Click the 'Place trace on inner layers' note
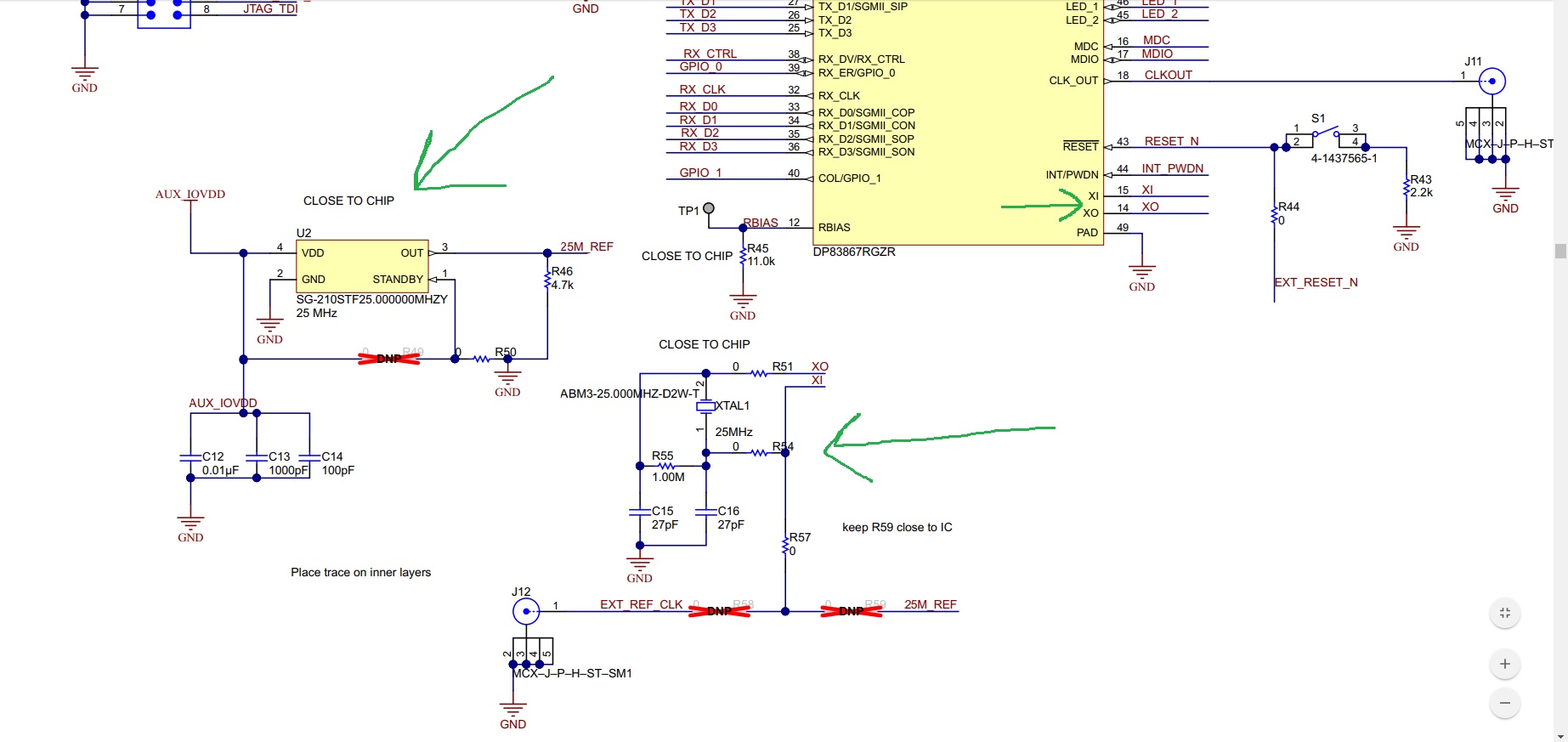Image resolution: width=1568 pixels, height=742 pixels. click(x=360, y=572)
